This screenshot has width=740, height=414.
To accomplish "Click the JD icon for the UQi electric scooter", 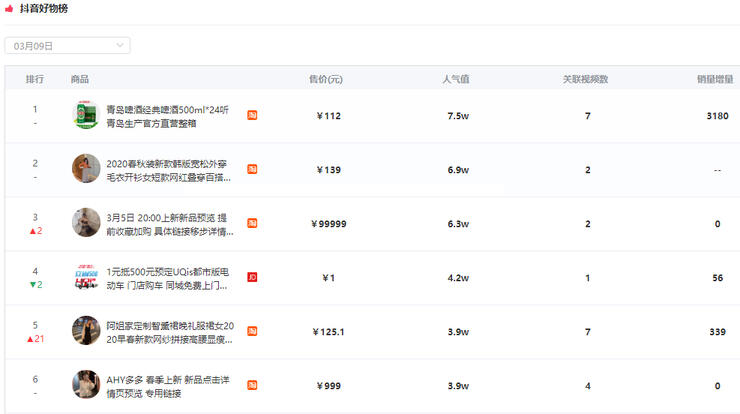I will 252,277.
